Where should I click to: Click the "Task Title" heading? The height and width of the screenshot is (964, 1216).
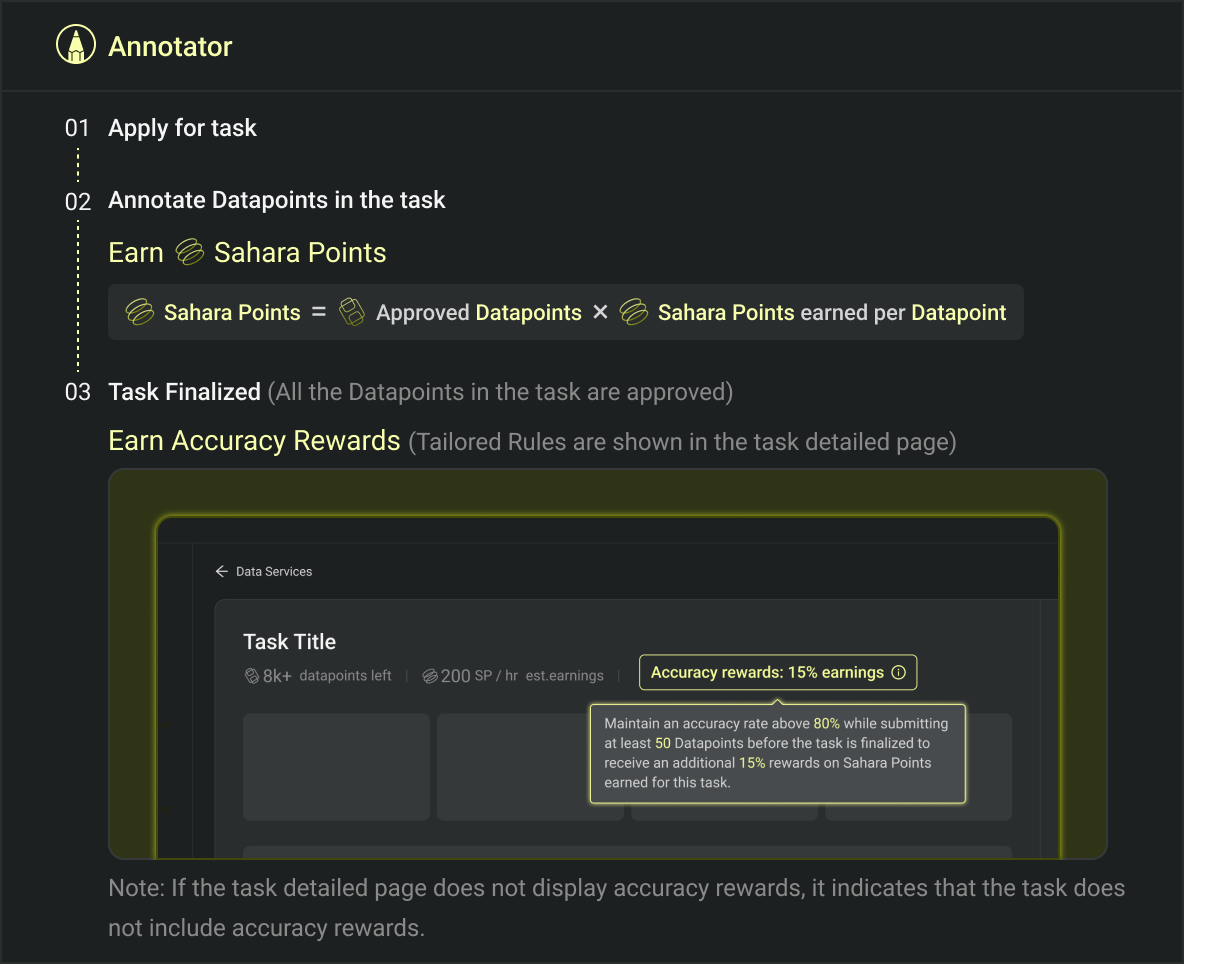[290, 642]
